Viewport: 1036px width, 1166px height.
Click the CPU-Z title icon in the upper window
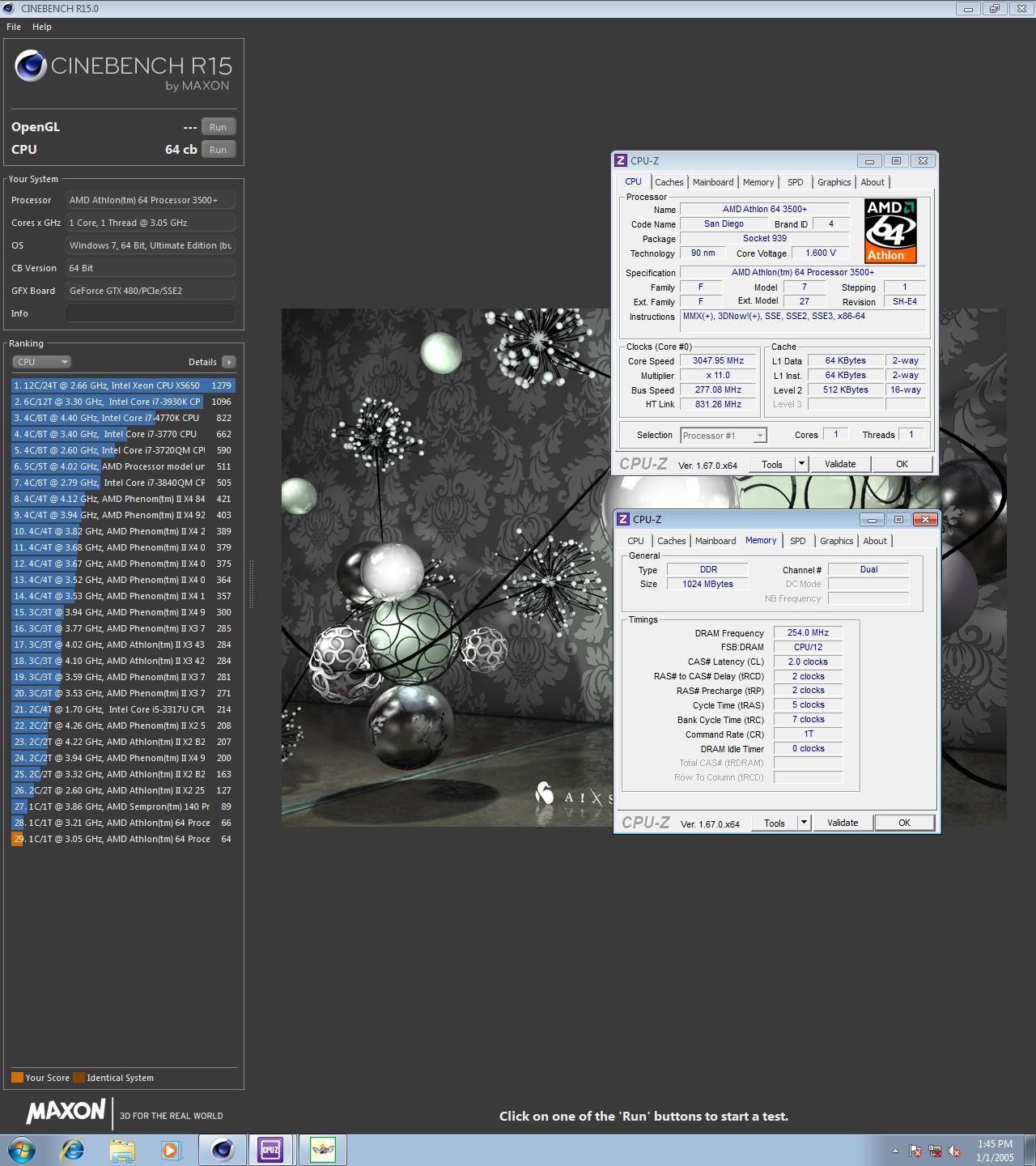point(621,160)
